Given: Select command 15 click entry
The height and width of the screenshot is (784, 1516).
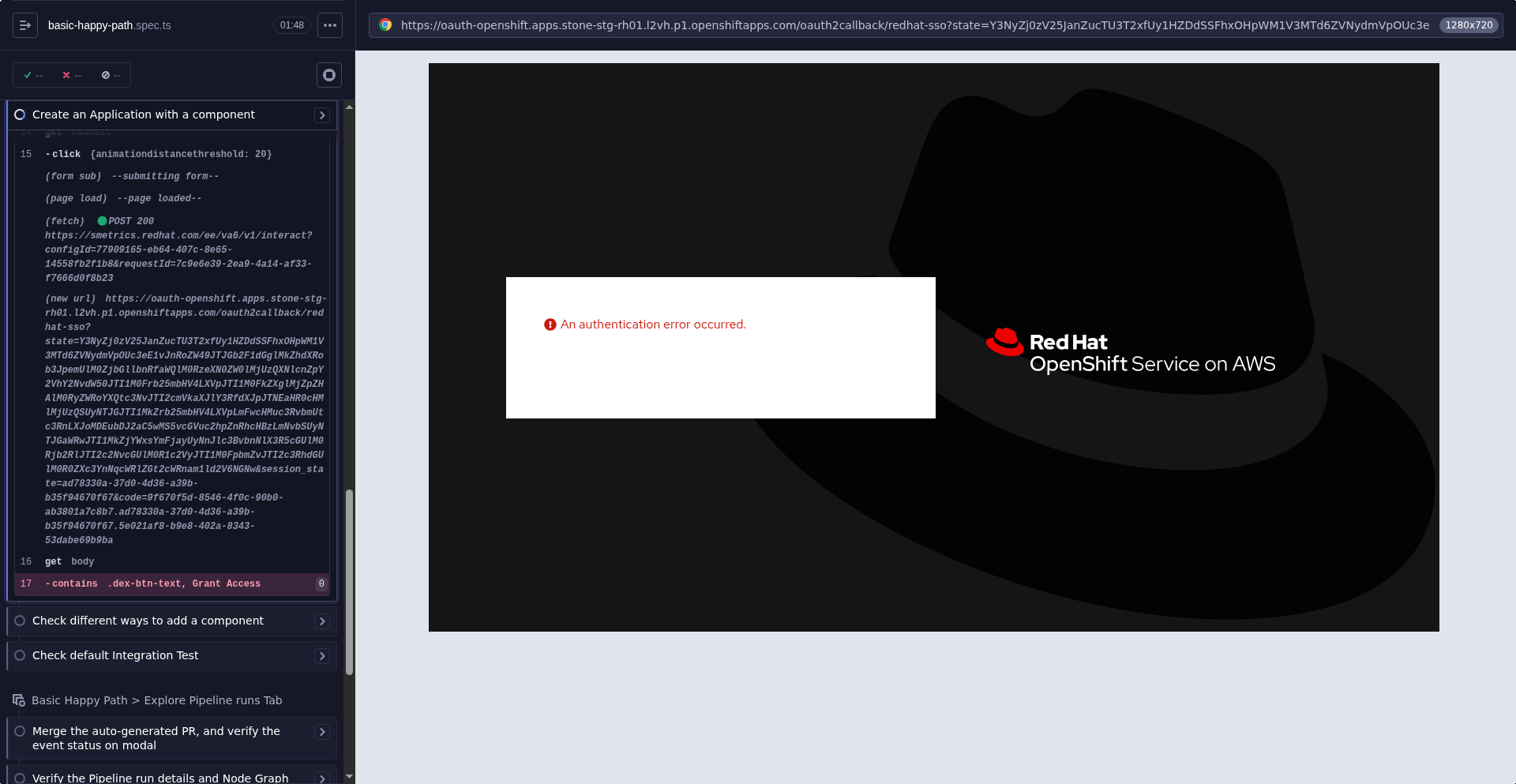Looking at the screenshot, I should [x=172, y=154].
